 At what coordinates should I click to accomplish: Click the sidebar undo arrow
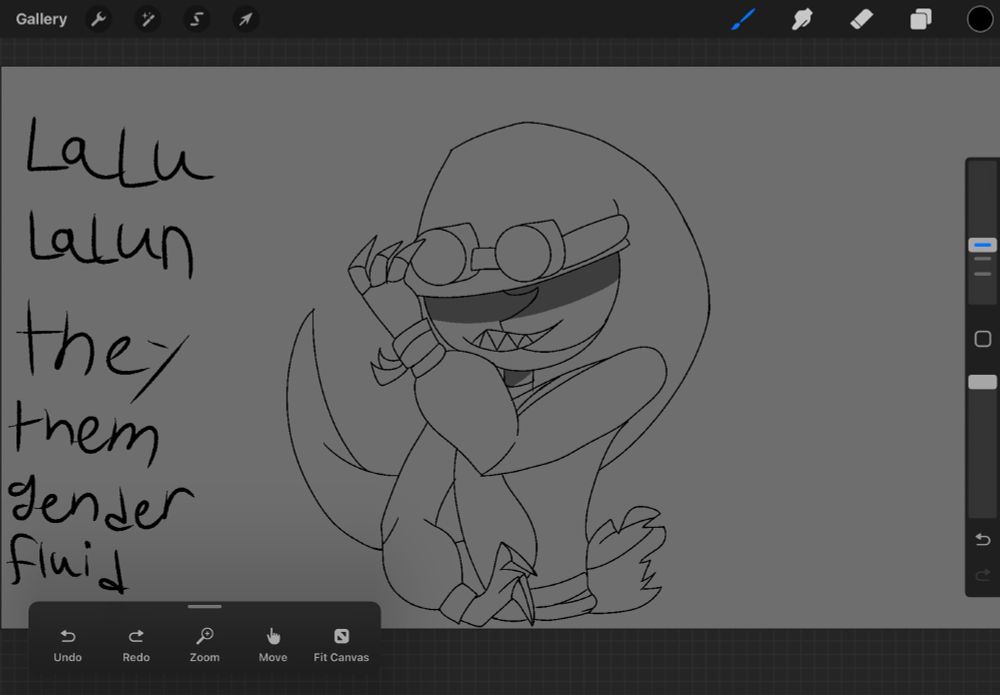[x=983, y=540]
